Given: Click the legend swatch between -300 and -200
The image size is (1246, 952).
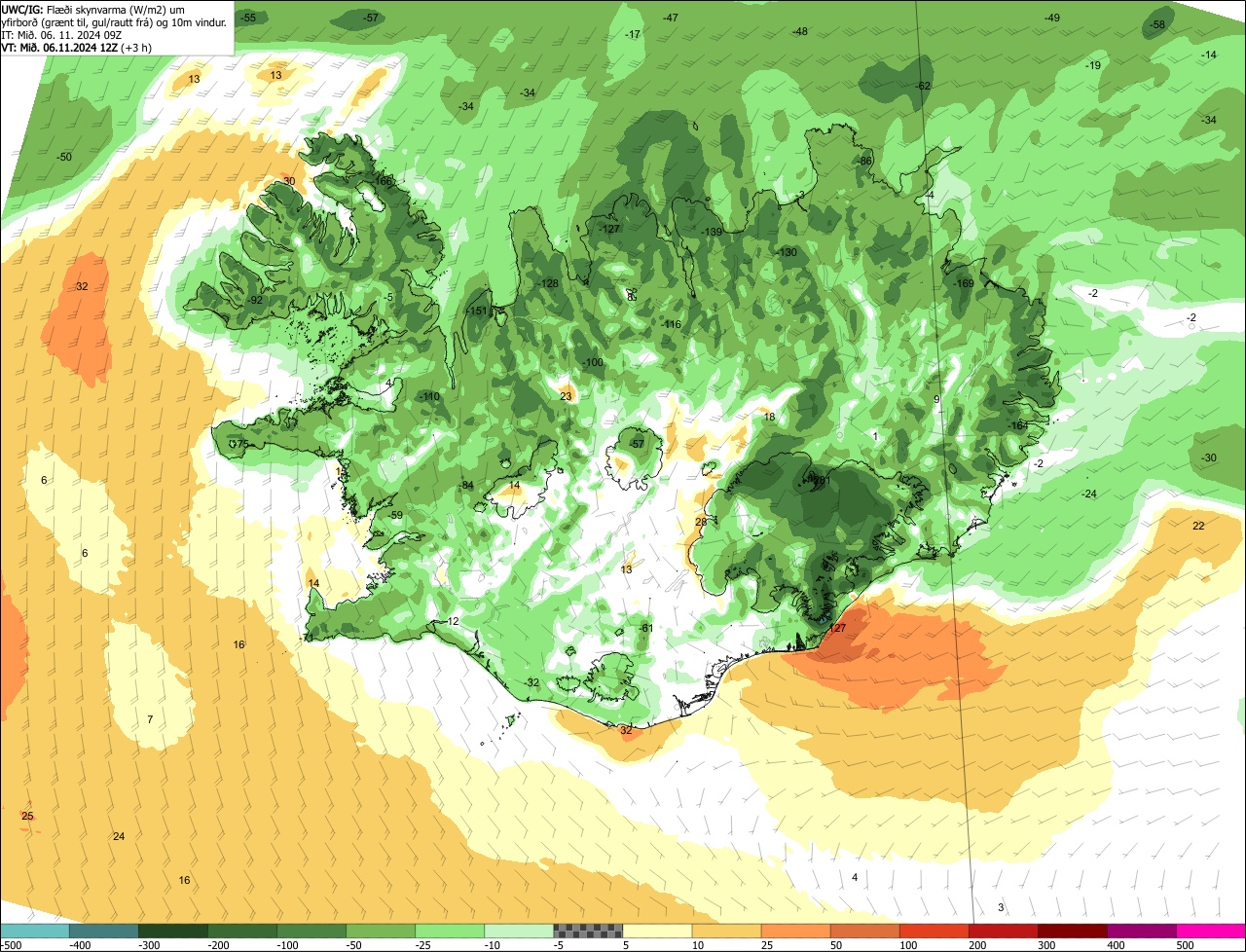Looking at the screenshot, I should [x=173, y=931].
